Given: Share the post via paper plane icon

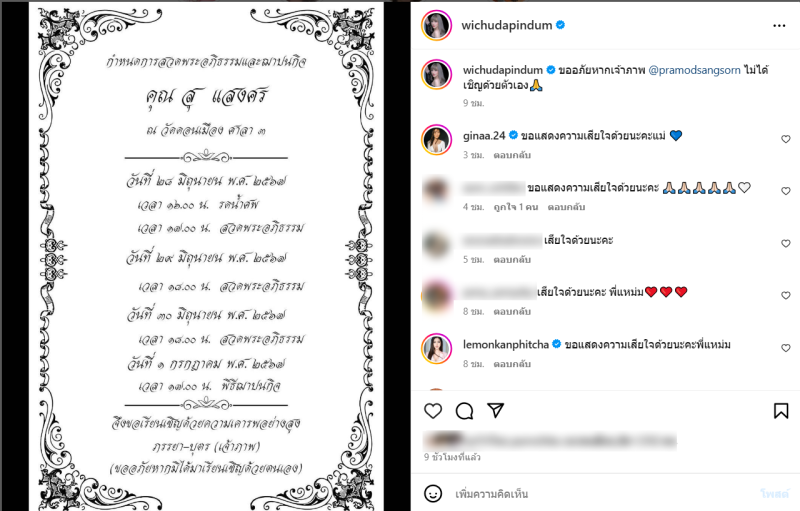Looking at the screenshot, I should (x=495, y=410).
